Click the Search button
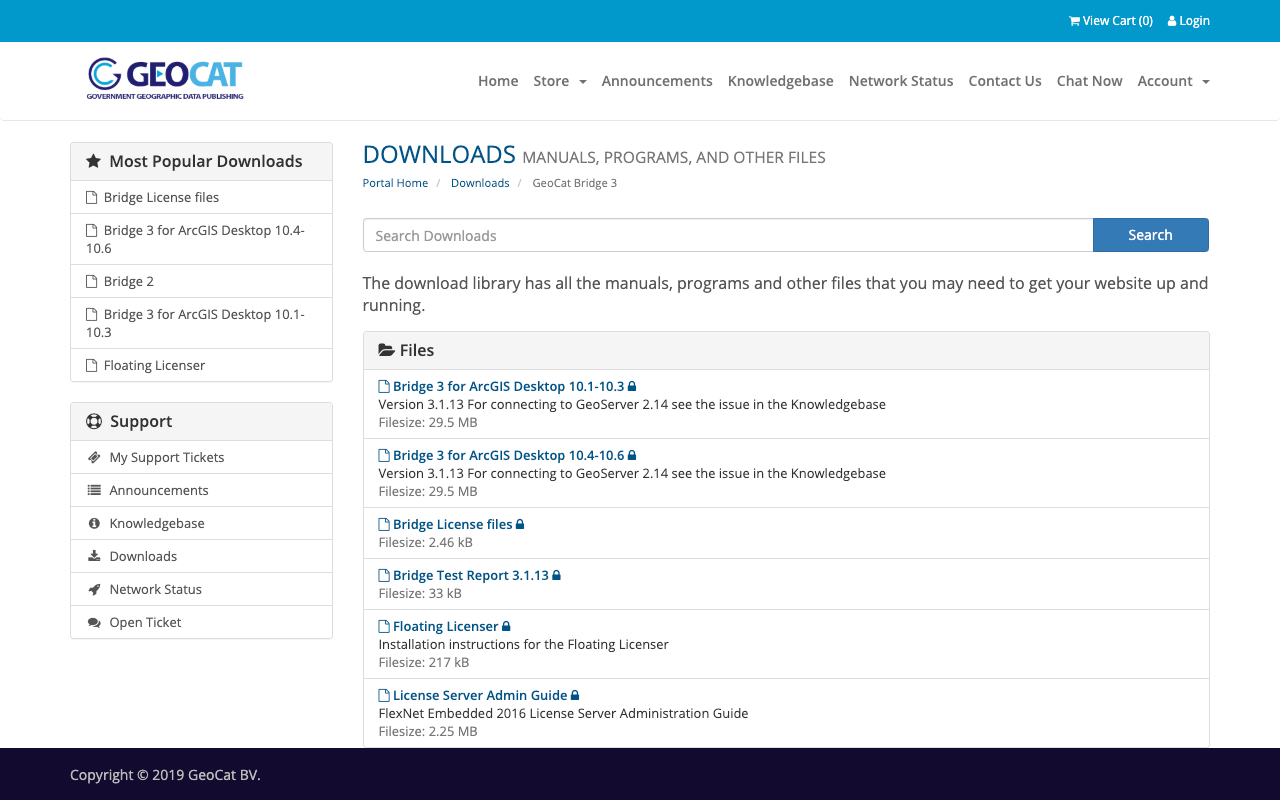The width and height of the screenshot is (1280, 800). pyautogui.click(x=1150, y=235)
